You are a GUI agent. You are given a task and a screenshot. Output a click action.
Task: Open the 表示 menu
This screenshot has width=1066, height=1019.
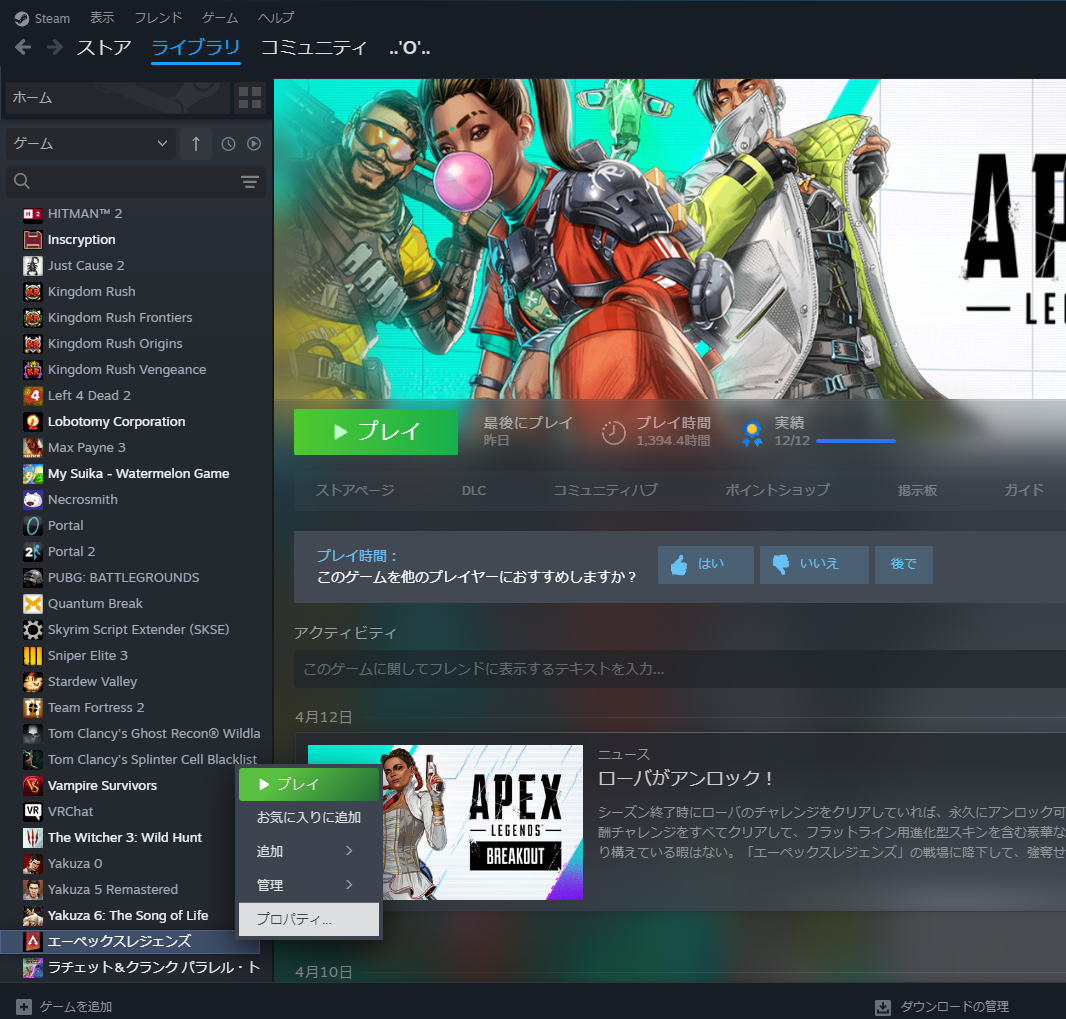(x=102, y=18)
